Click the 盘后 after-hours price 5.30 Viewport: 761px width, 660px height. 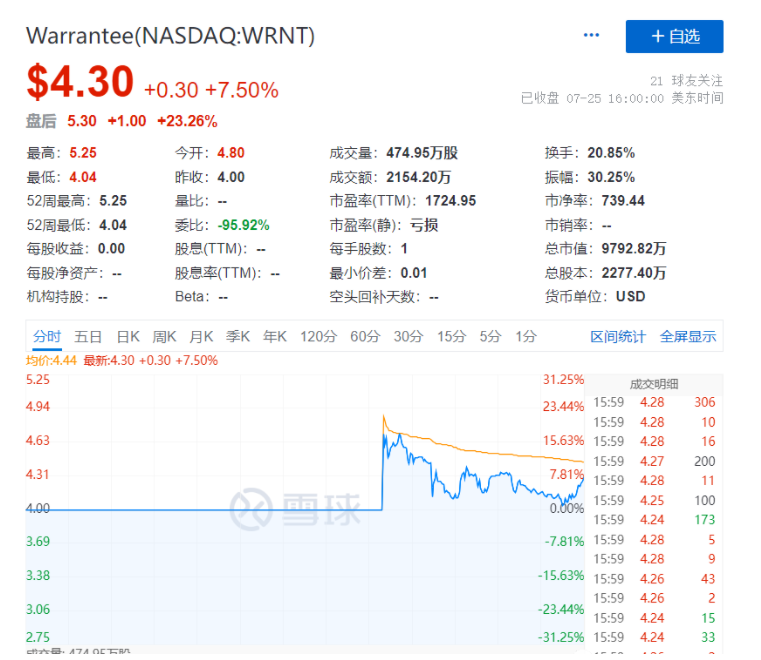[x=82, y=121]
